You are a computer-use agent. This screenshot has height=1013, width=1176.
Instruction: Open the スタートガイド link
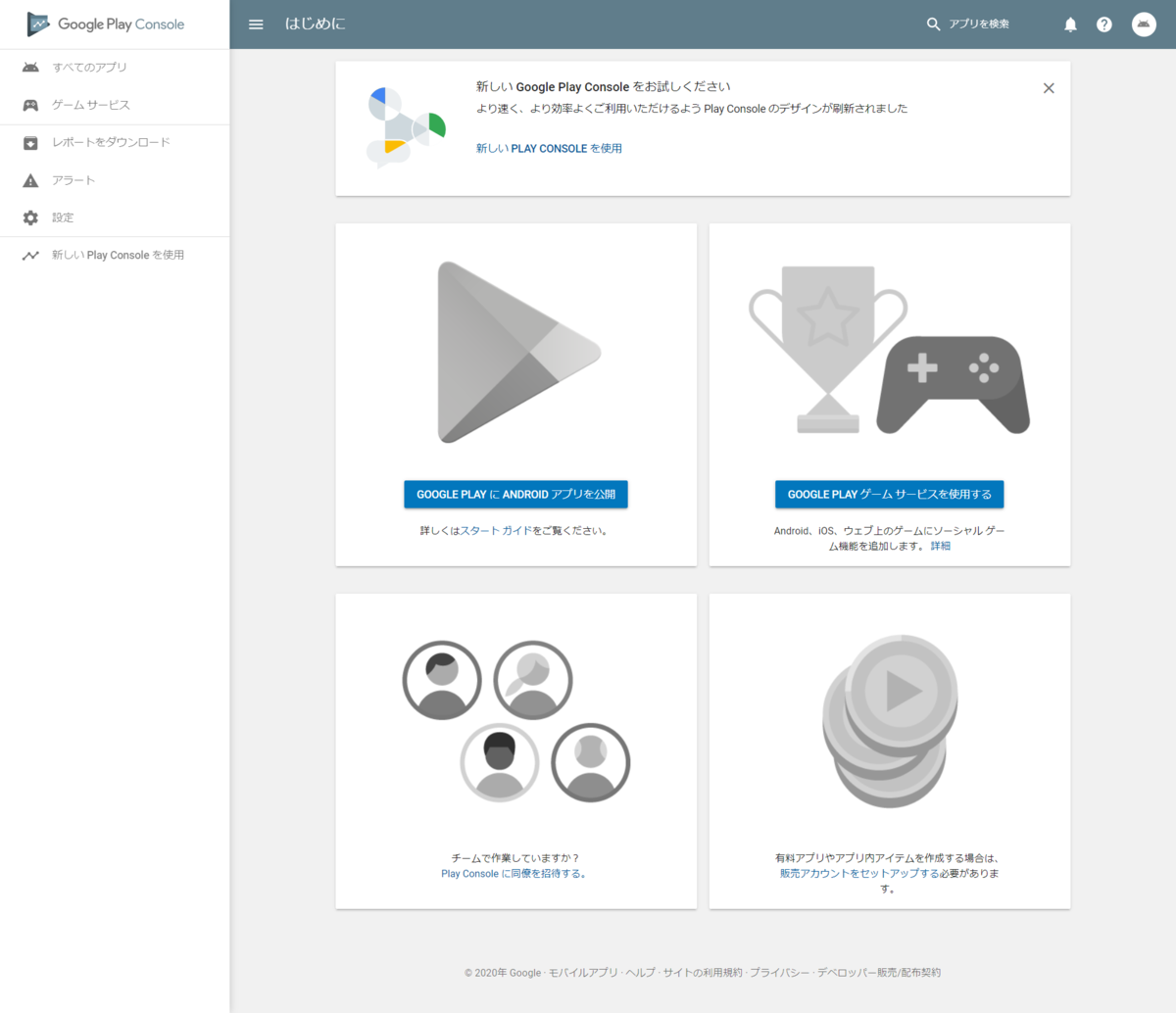point(495,529)
